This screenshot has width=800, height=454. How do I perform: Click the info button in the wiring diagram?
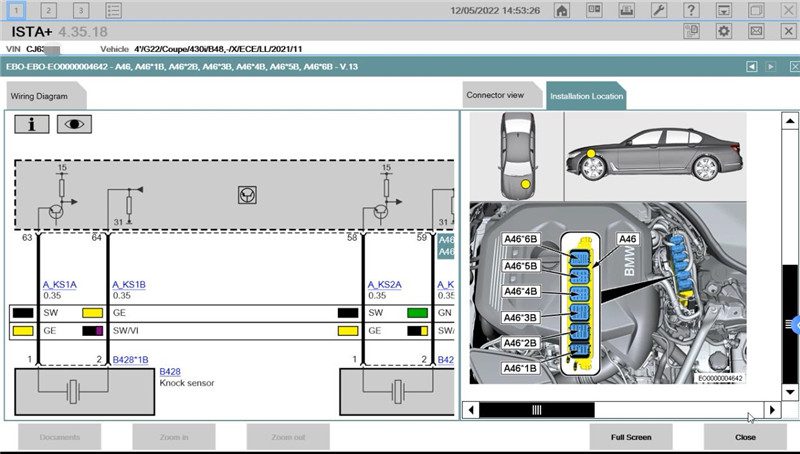32,124
